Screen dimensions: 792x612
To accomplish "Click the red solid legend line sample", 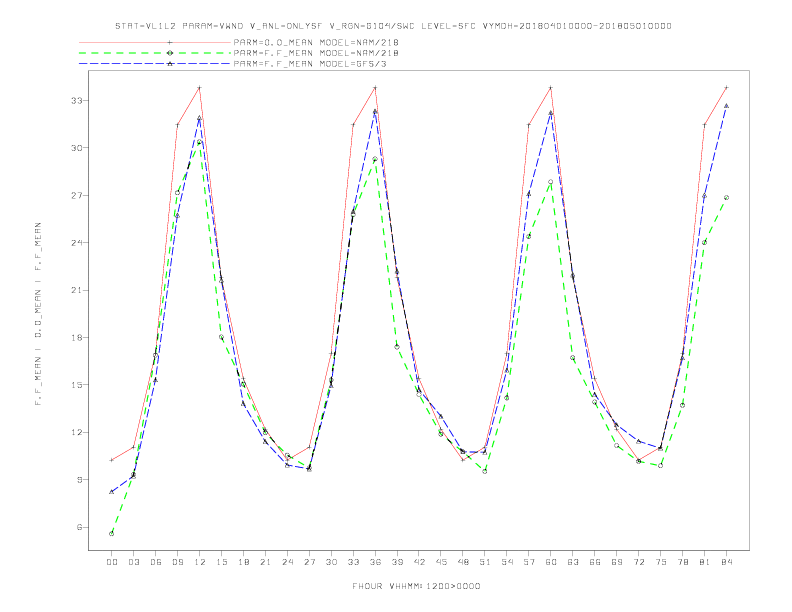I will pos(155,42).
